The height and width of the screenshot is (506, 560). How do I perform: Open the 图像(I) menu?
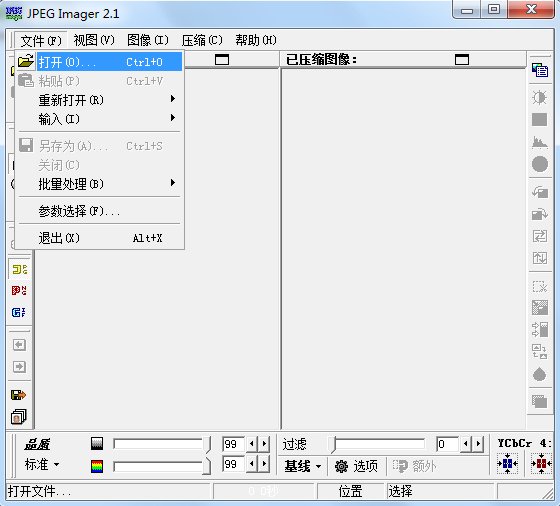pos(148,40)
